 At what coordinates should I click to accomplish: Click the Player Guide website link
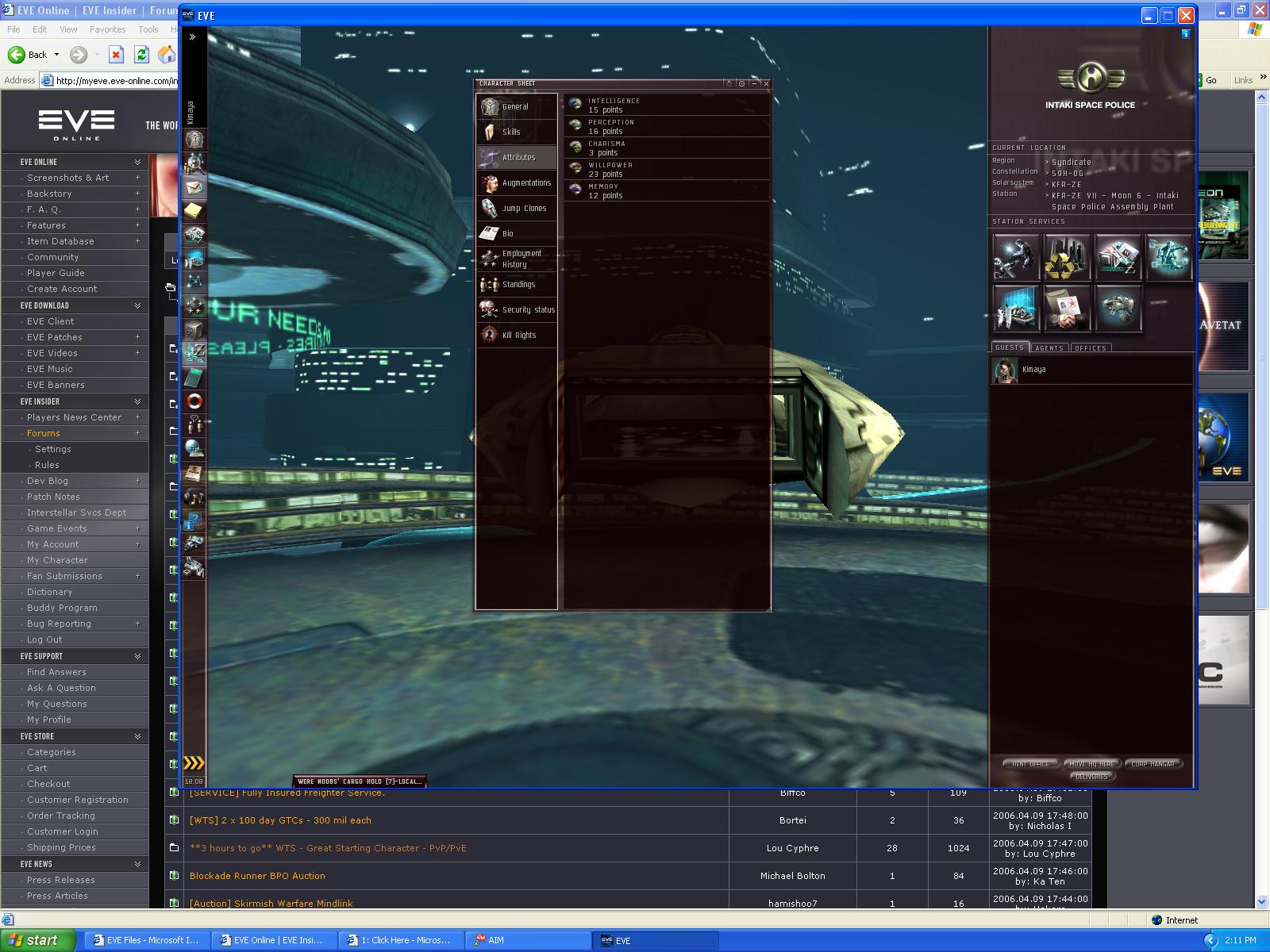click(x=56, y=273)
